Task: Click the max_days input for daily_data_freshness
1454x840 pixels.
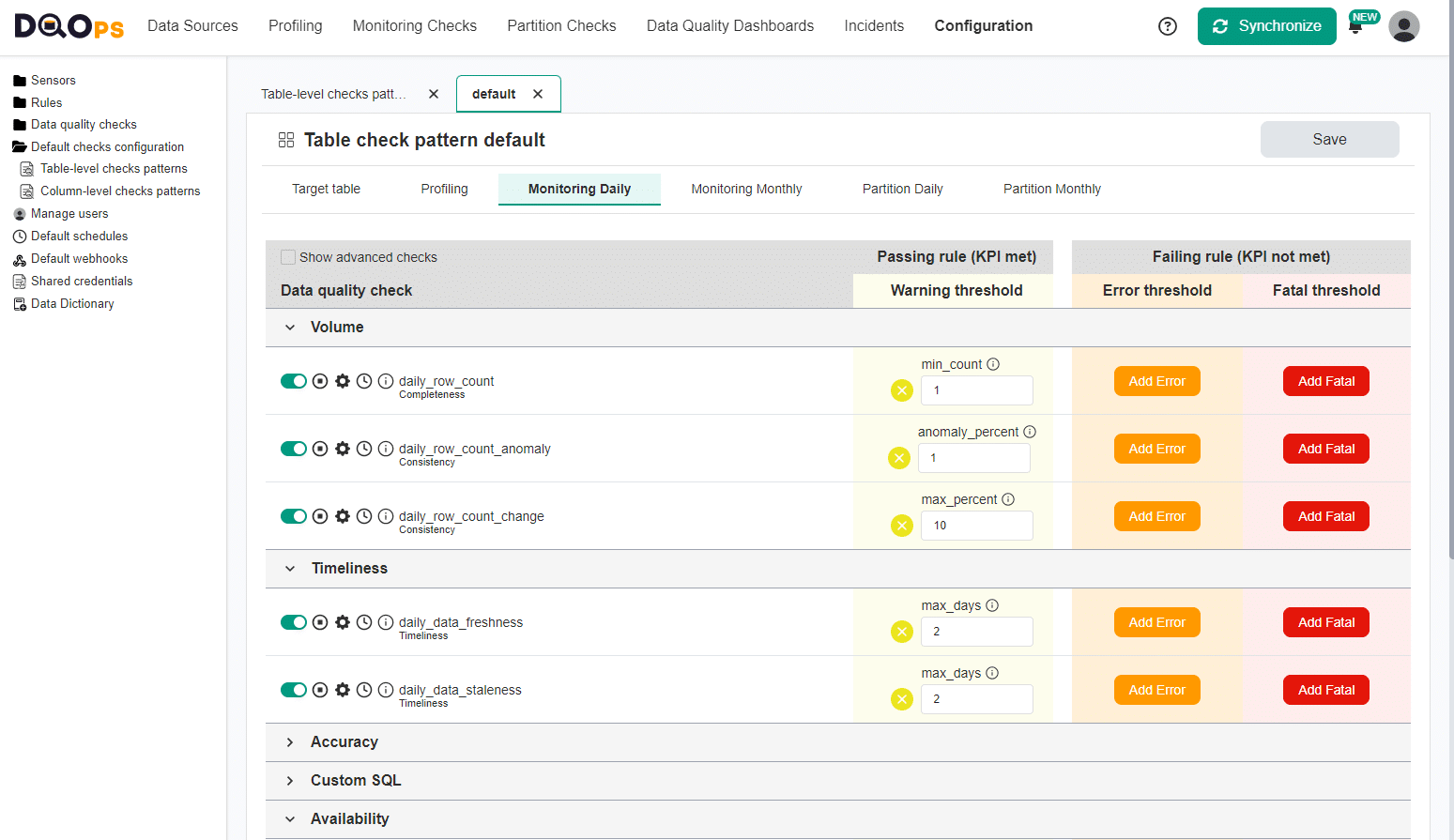Action: pyautogui.click(x=976, y=632)
